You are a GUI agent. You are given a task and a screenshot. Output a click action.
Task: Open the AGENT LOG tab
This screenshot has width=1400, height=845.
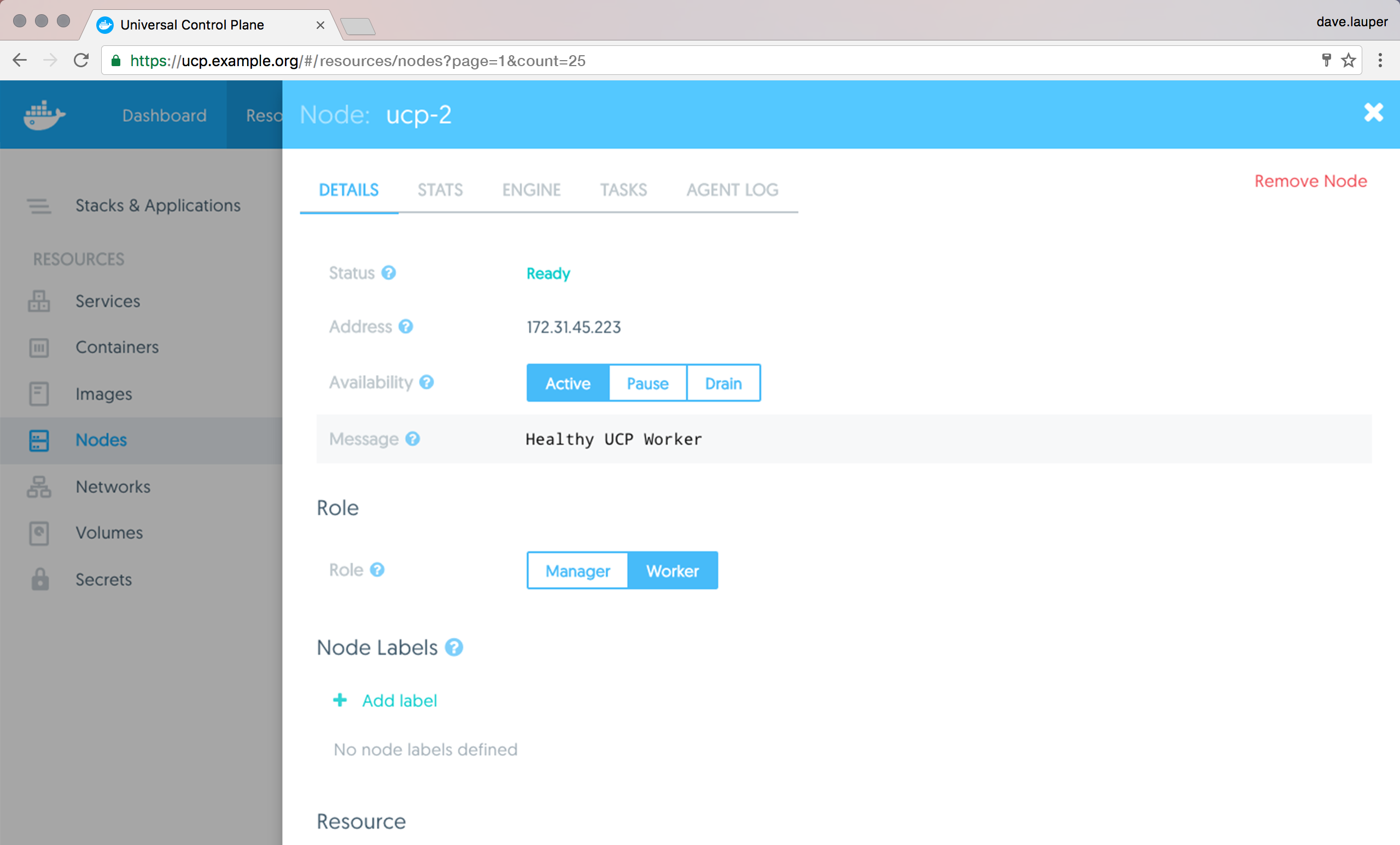point(732,190)
